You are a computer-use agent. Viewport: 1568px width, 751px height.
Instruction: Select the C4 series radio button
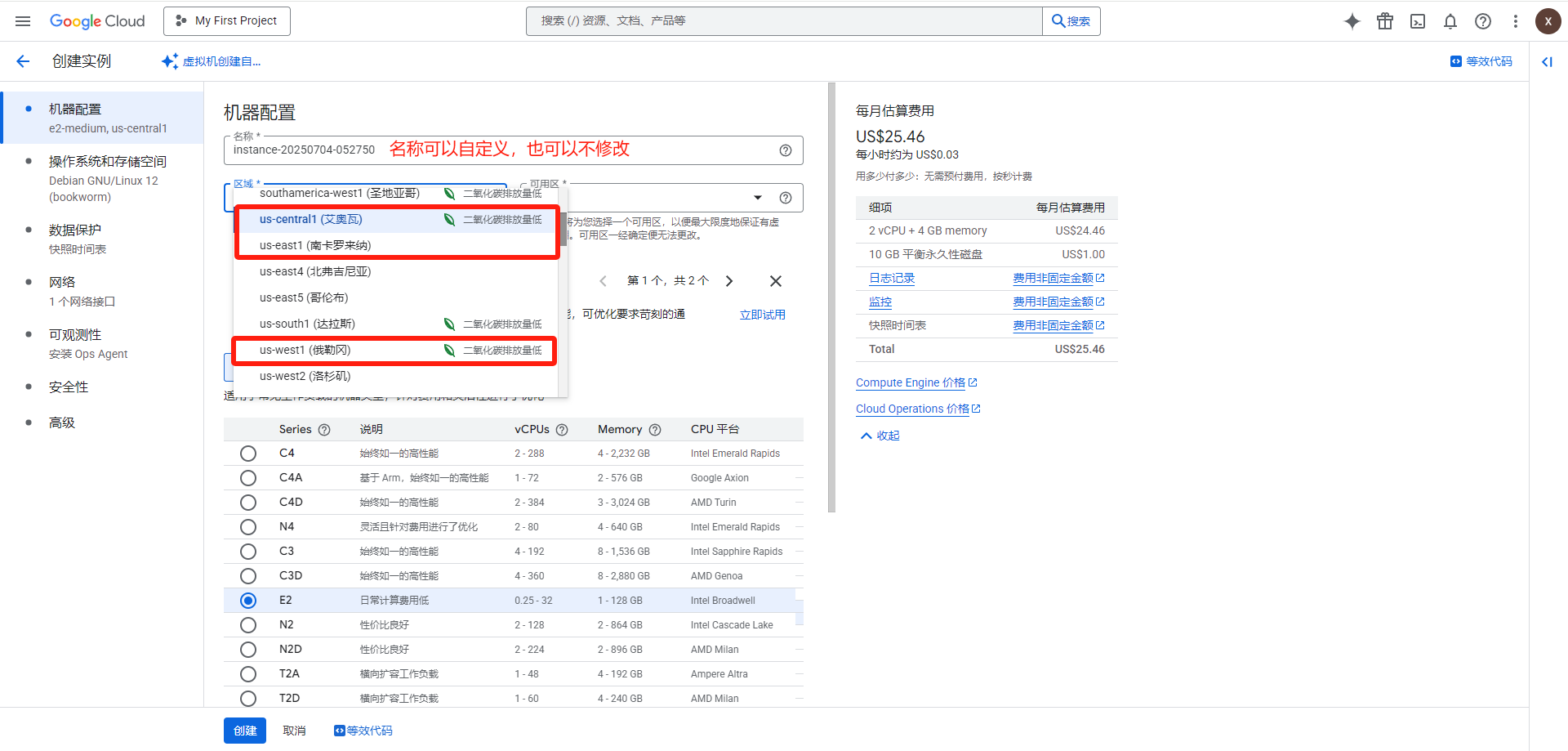(248, 454)
